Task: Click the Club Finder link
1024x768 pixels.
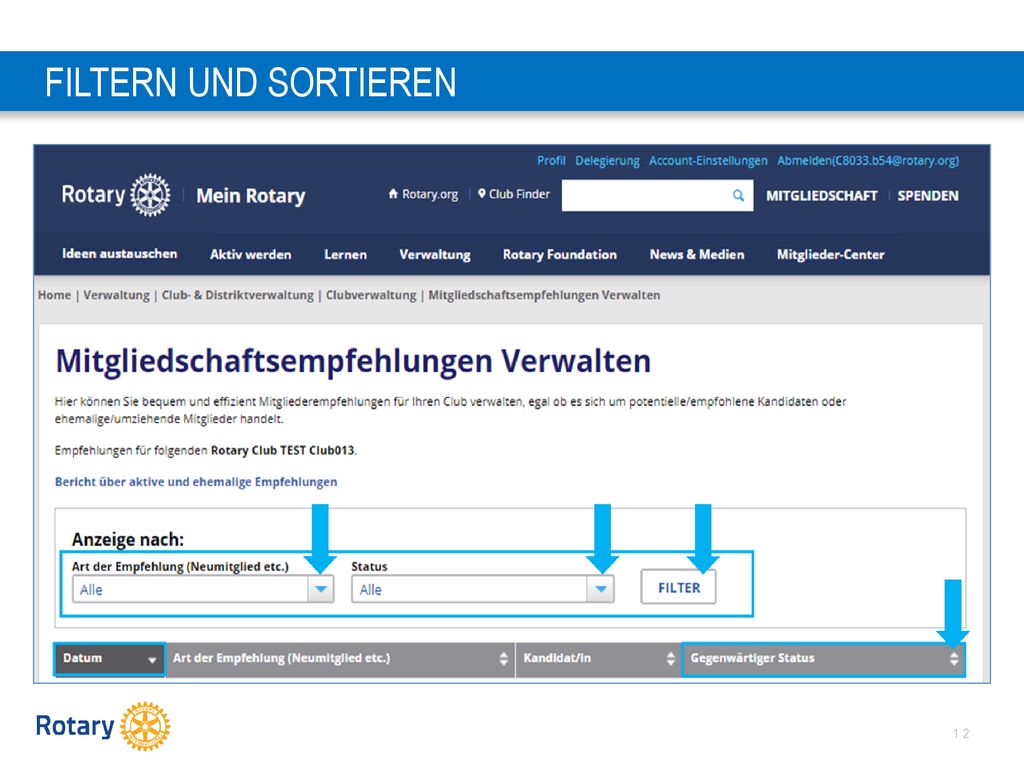Action: tap(519, 194)
